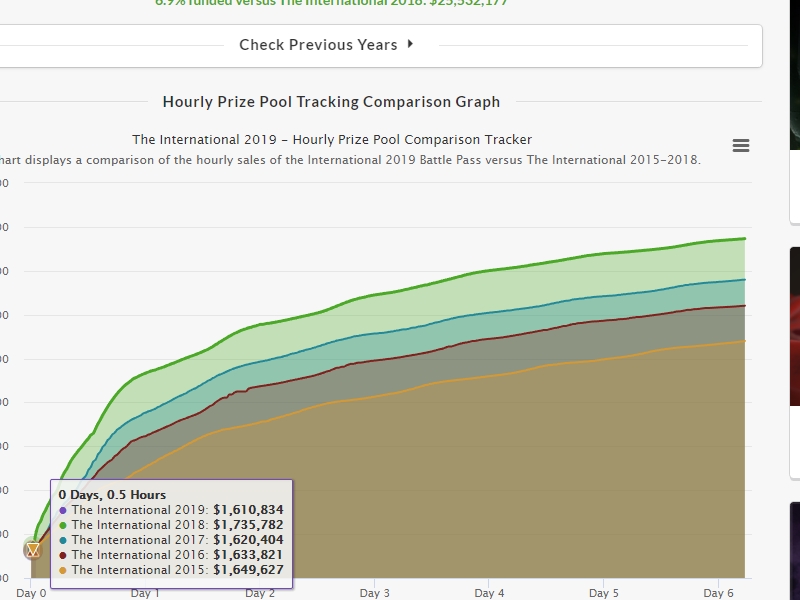Image resolution: width=800 pixels, height=600 pixels.
Task: Click the $1,735,782 value in tooltip
Action: pyautogui.click(x=248, y=525)
